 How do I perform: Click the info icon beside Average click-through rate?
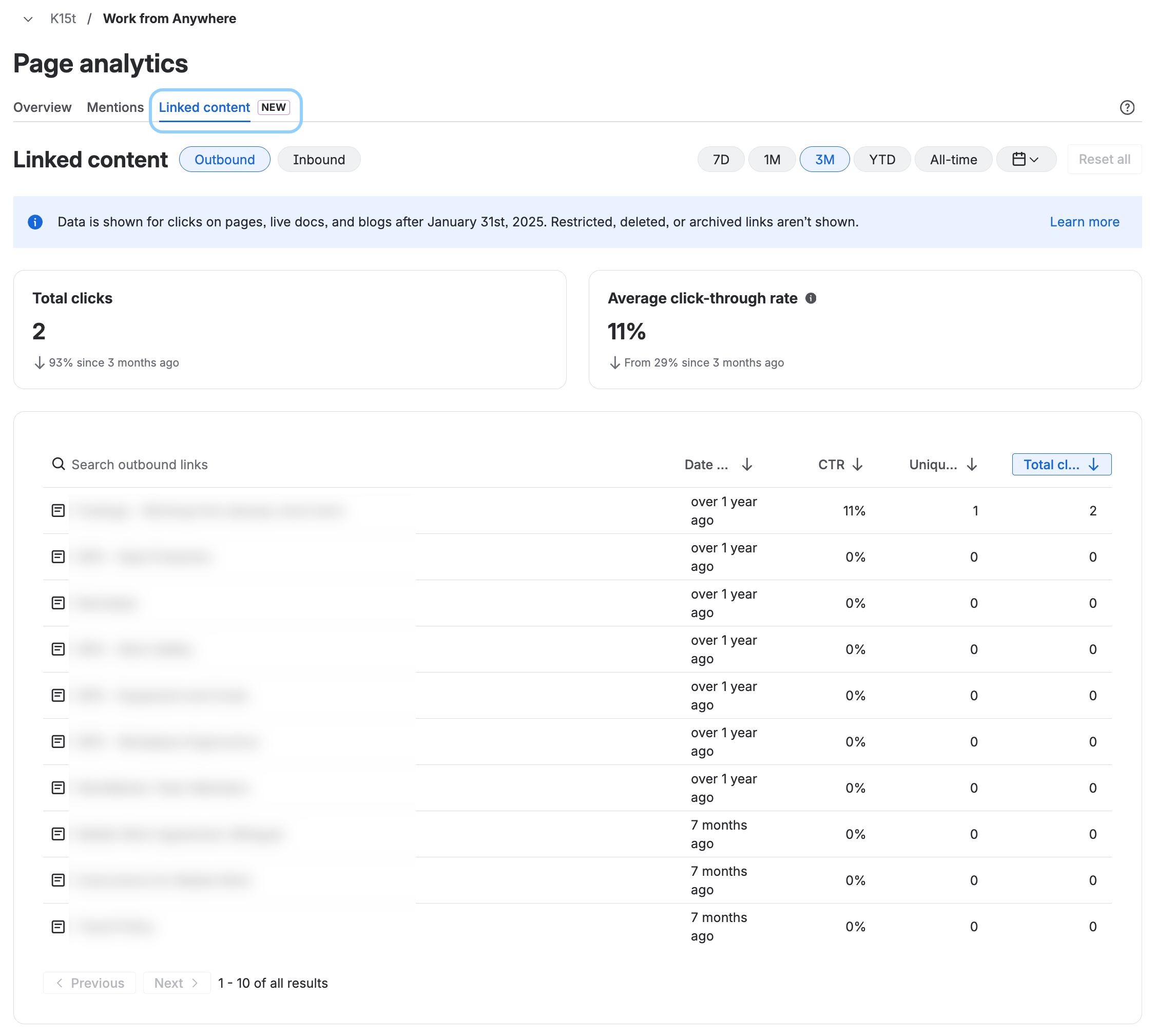(811, 298)
